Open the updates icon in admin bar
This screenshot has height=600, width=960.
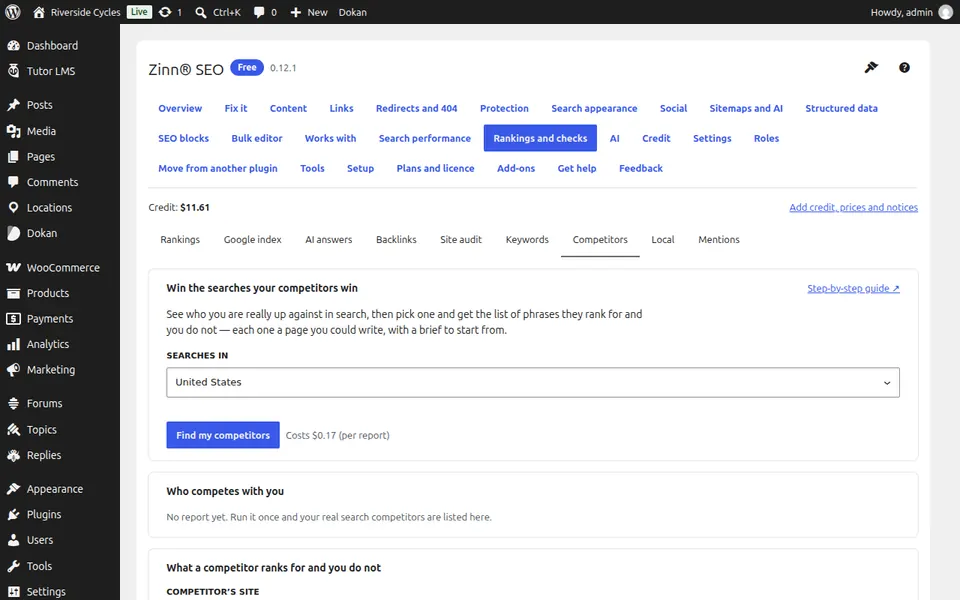point(165,12)
